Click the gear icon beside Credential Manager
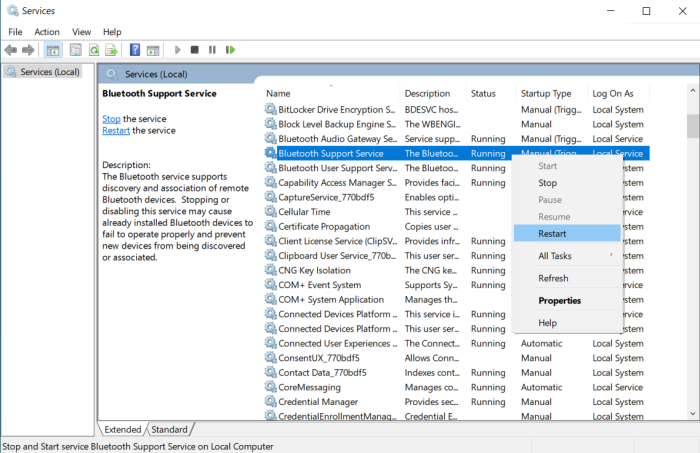700x453 pixels. click(x=270, y=401)
